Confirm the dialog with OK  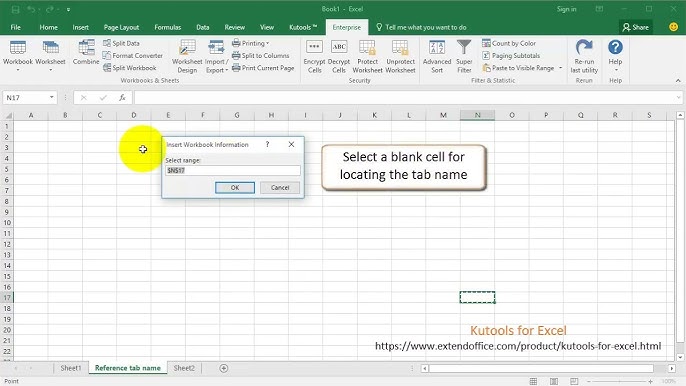tap(234, 188)
